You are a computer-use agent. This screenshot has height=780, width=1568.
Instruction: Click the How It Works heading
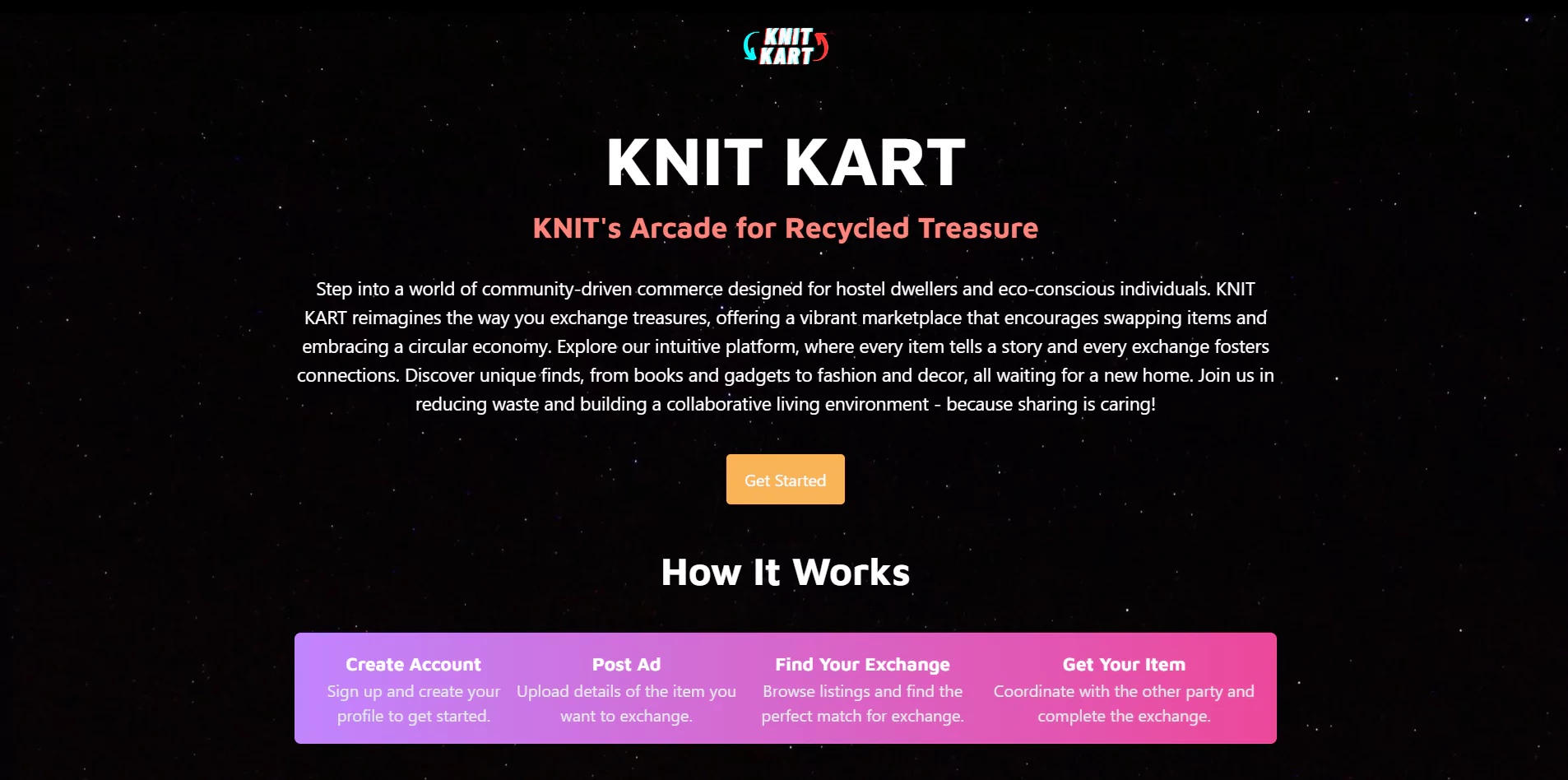coord(785,571)
